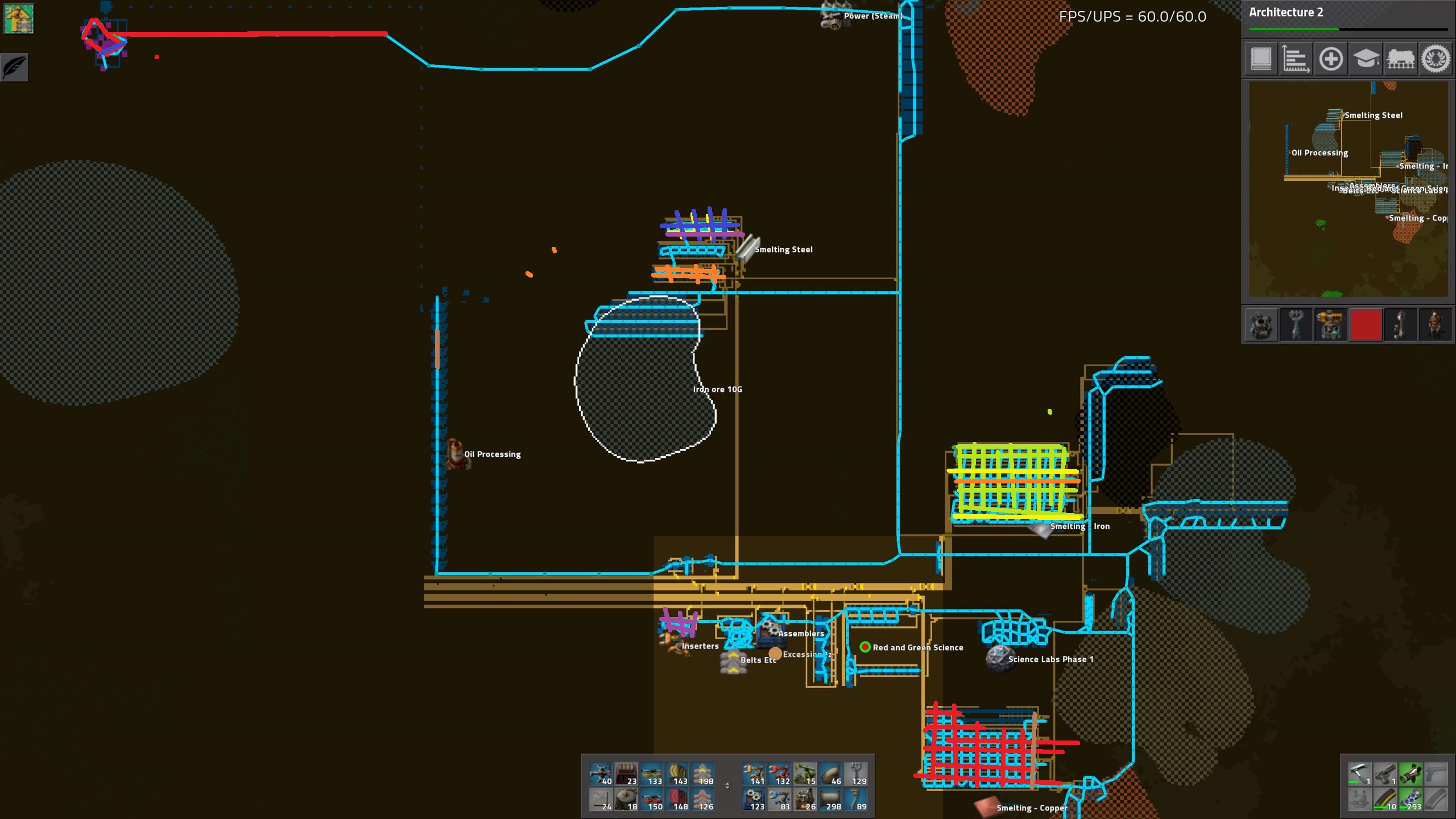Select small electric pole slot showing 89

point(856,800)
